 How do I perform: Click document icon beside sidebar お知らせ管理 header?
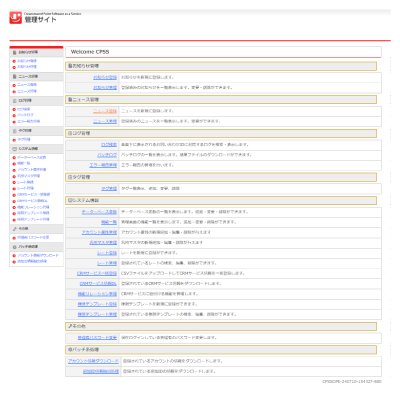click(x=14, y=52)
